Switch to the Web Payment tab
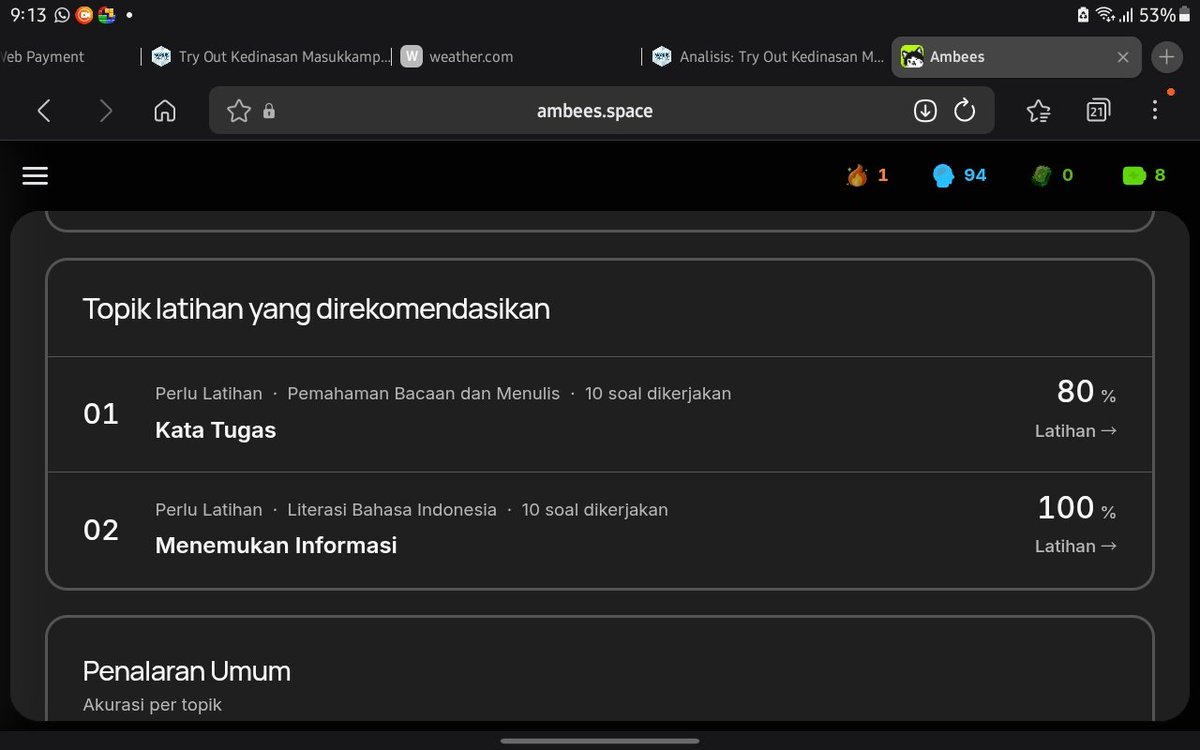Image resolution: width=1200 pixels, height=750 pixels. coord(70,57)
